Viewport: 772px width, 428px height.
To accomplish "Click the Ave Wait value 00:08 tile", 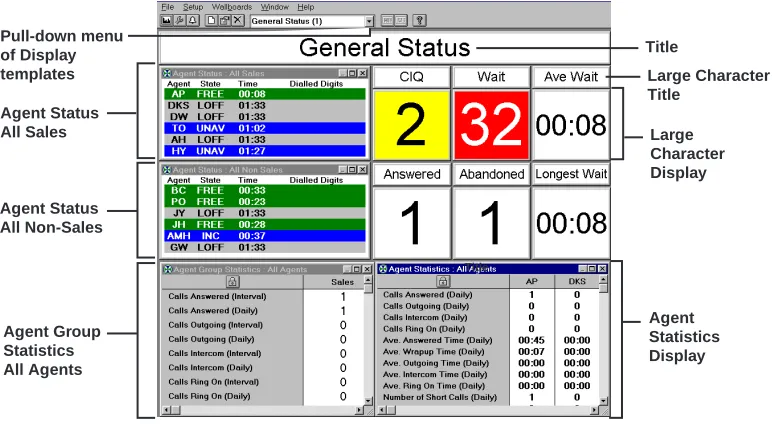I will [x=571, y=125].
